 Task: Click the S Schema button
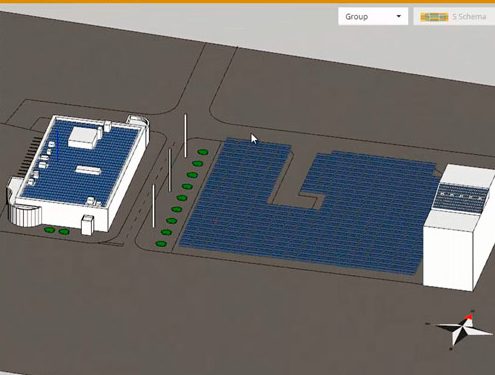click(x=454, y=16)
